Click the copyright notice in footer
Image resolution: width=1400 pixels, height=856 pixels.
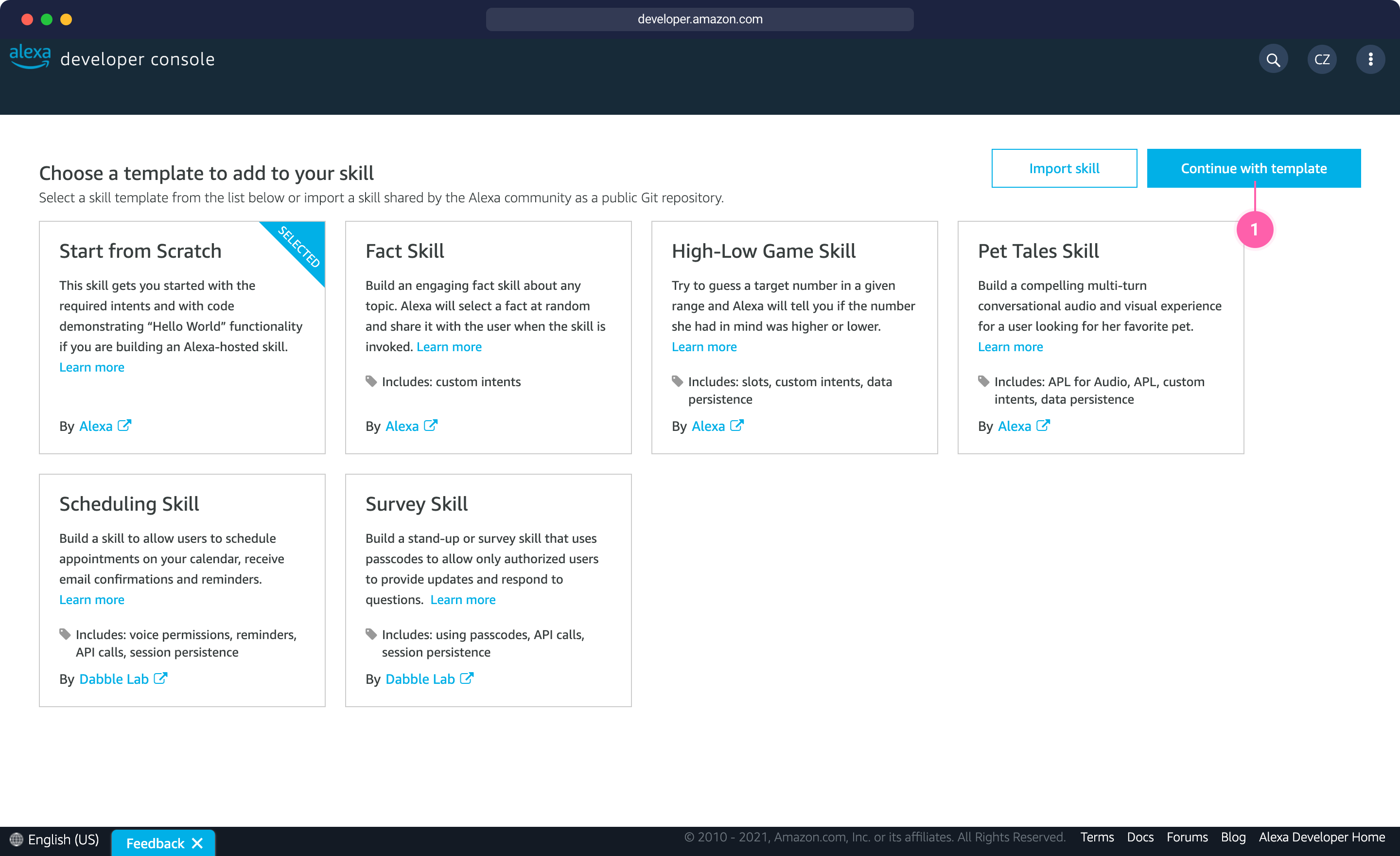click(875, 837)
